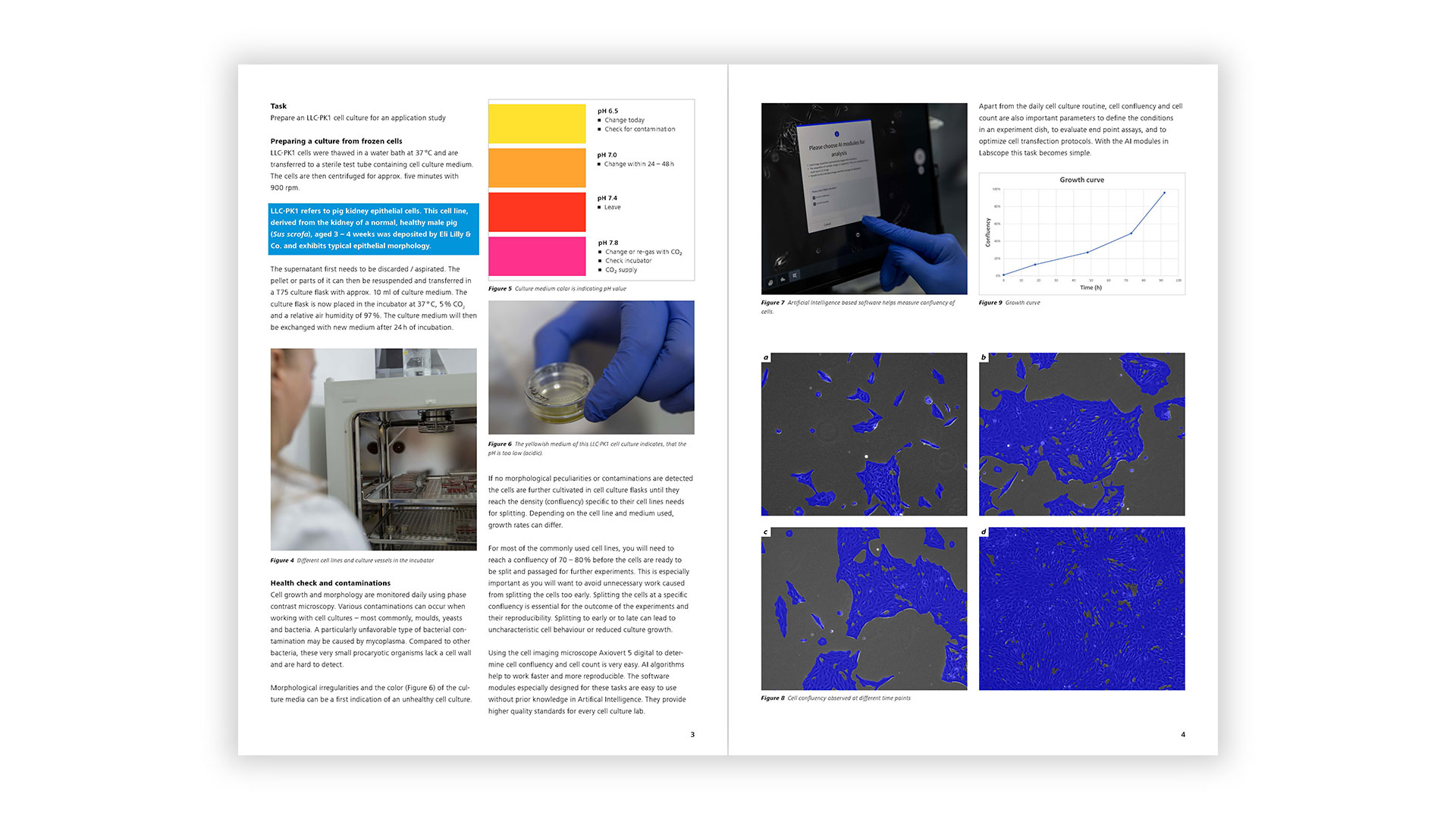Click confluency image labeled b
The image size is (1456, 819).
point(1082,434)
